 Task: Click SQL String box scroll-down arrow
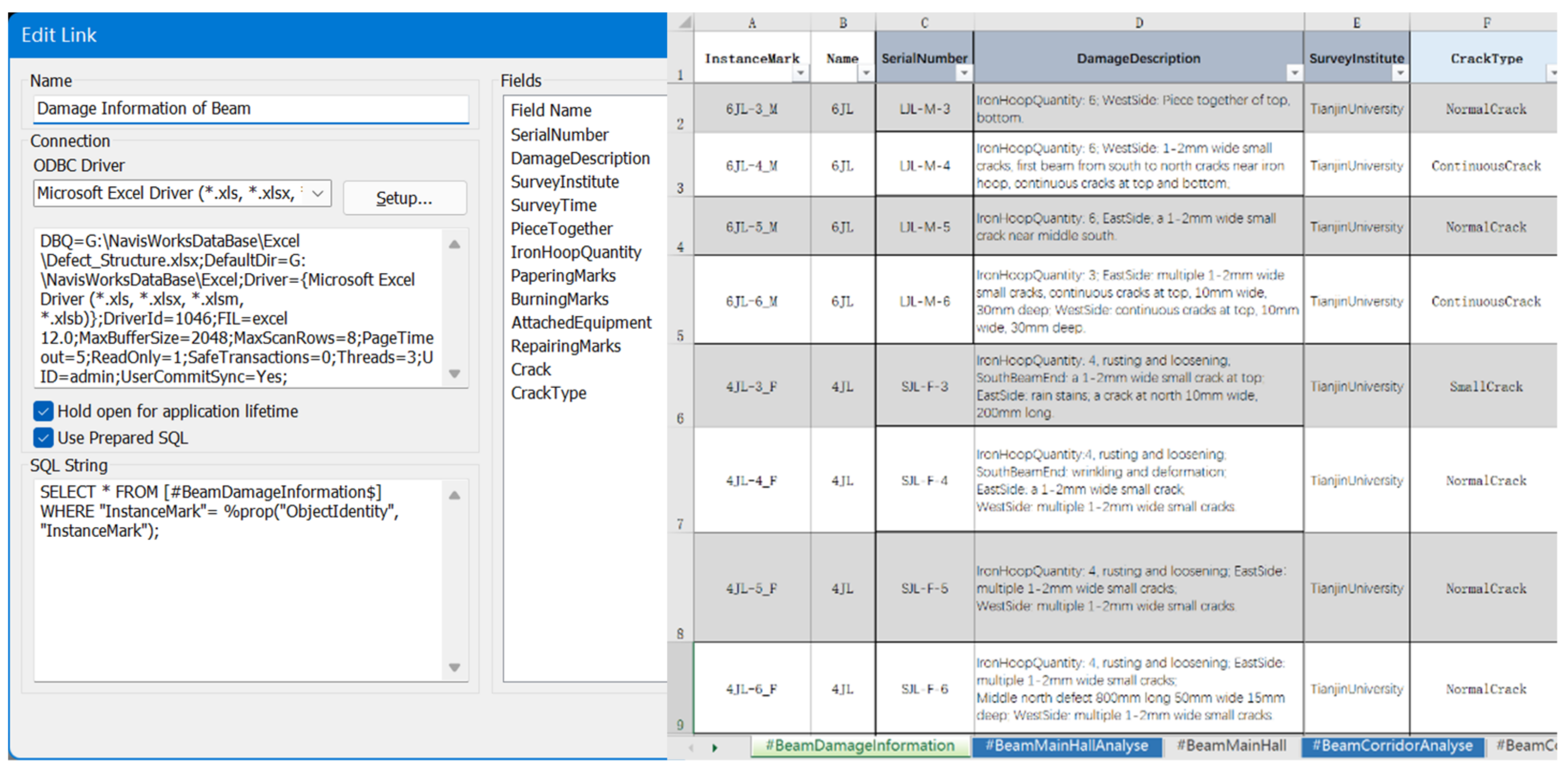coord(454,667)
